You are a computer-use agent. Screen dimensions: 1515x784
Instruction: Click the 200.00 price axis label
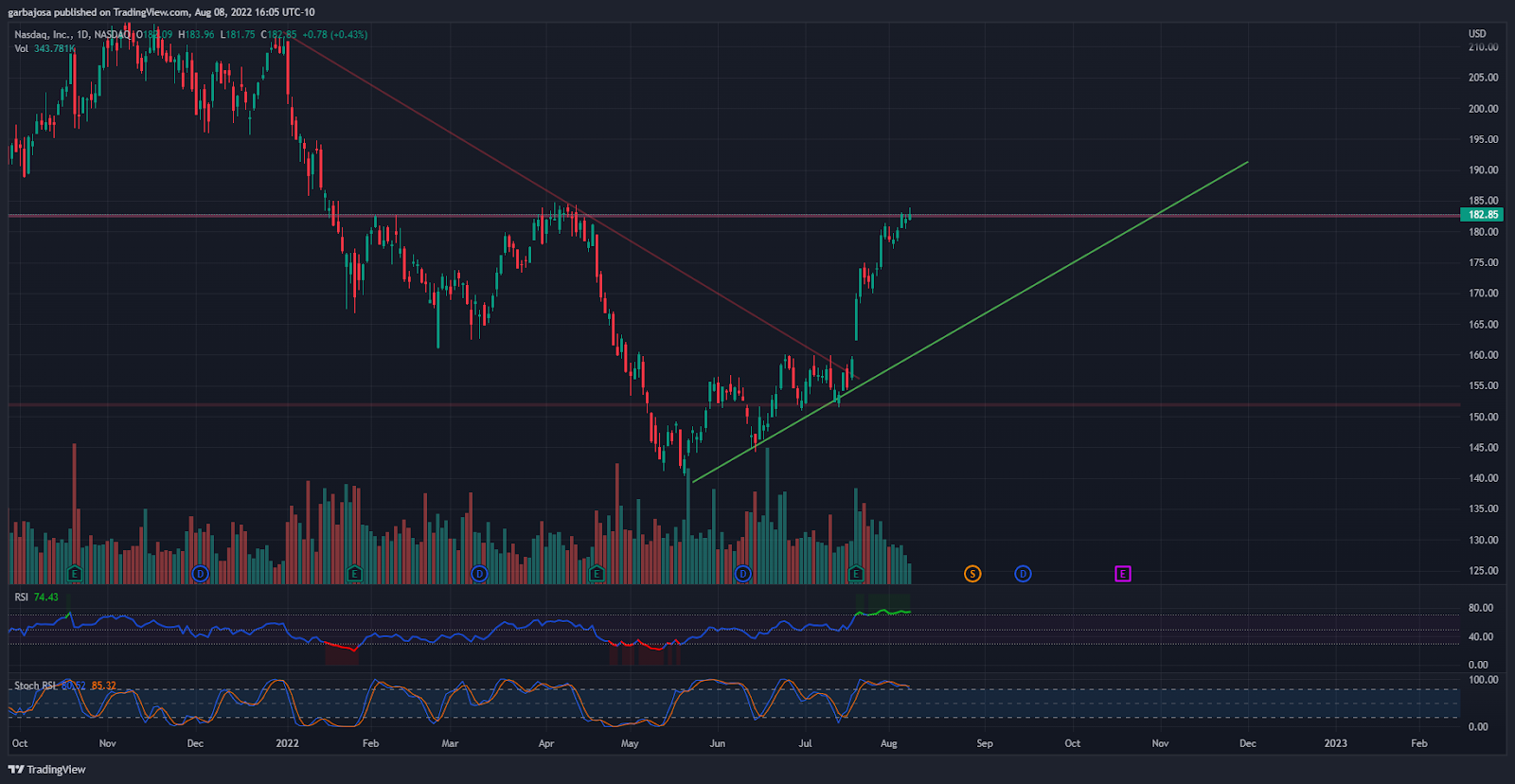click(x=1483, y=109)
